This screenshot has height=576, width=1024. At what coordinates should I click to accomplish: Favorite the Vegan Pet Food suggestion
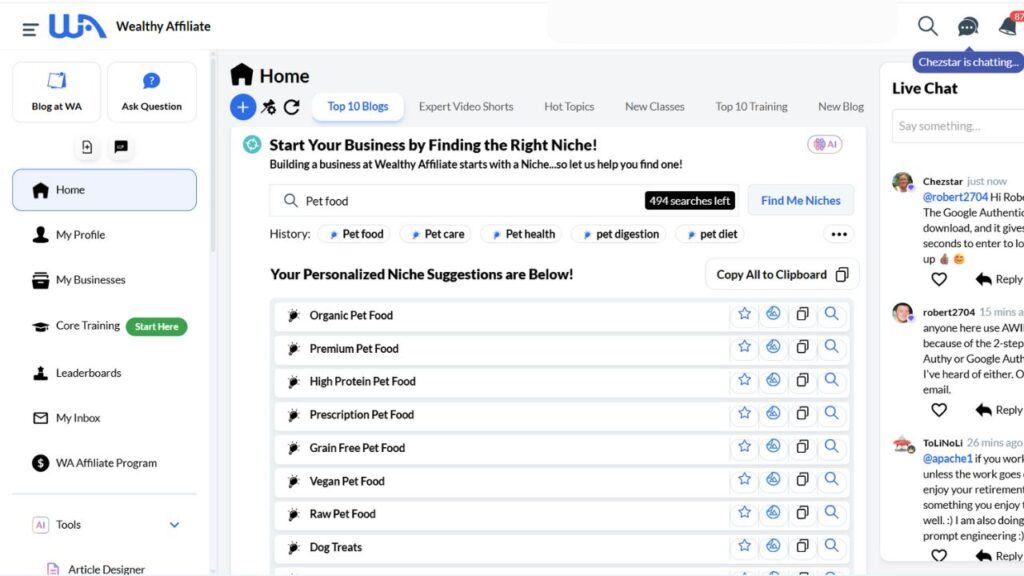click(x=744, y=480)
